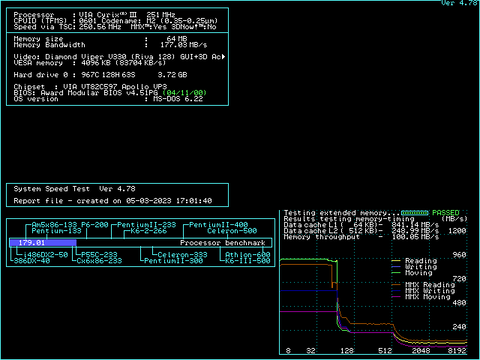The image size is (480, 360).
Task: Click the Memory Bandwidth 177.03 MB/s row
Action: tap(110, 45)
